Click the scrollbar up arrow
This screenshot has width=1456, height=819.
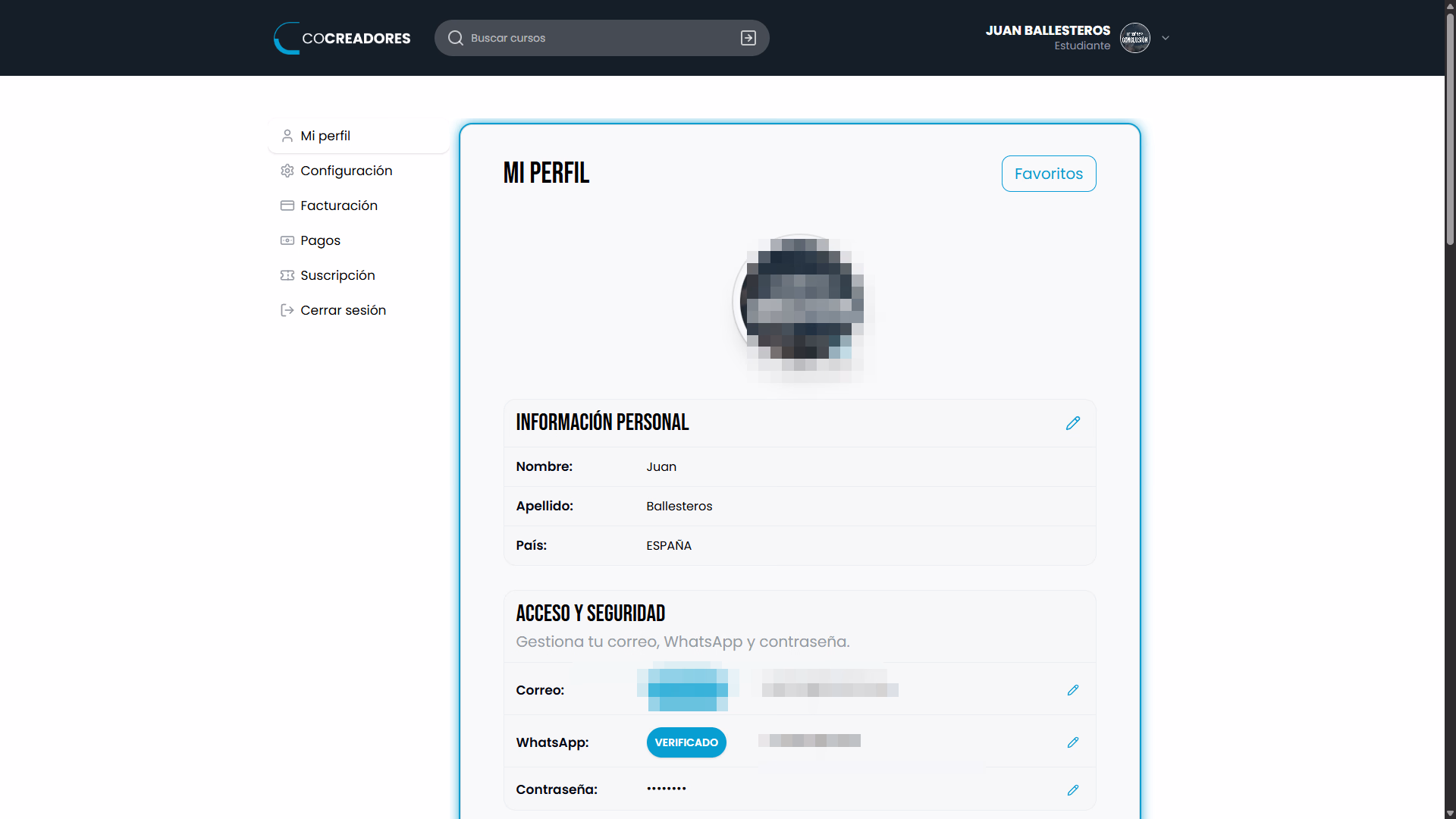click(1450, 6)
